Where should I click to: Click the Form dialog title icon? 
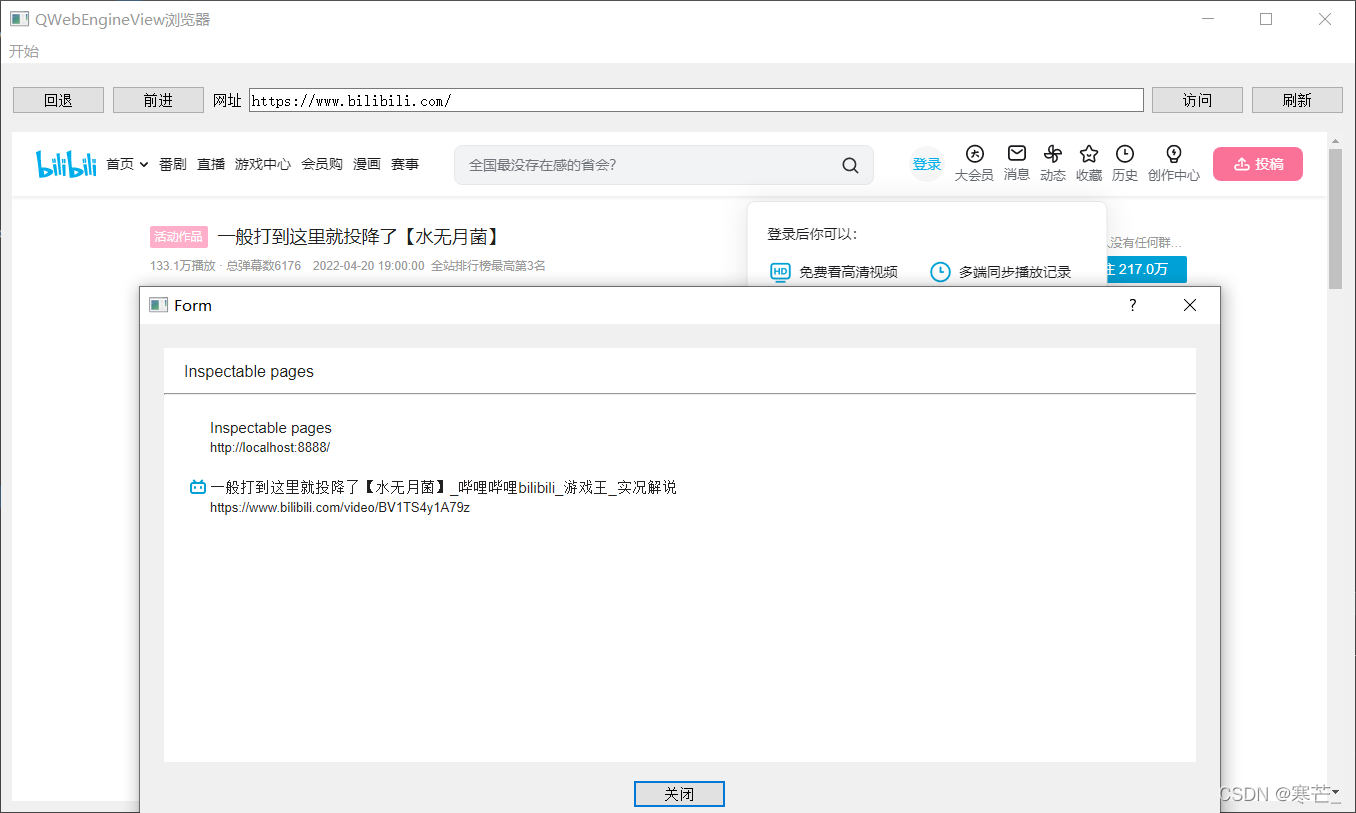coord(158,306)
